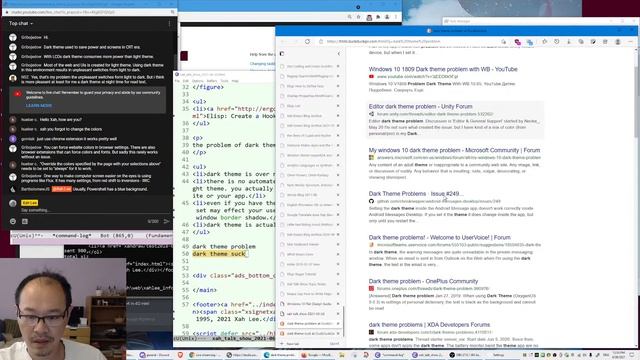Go back in the Edge window

click(283, 41)
